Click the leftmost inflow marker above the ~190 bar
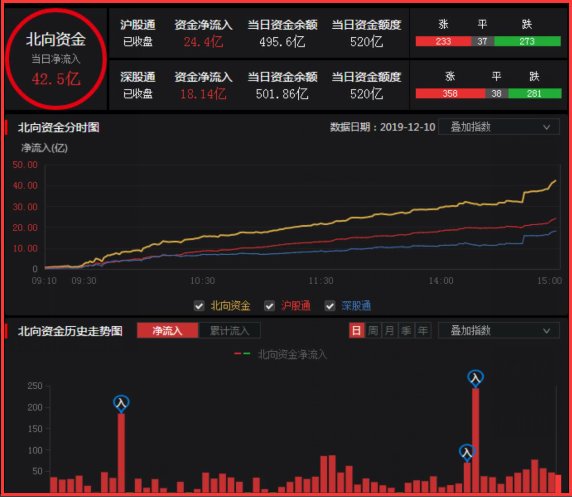The width and height of the screenshot is (572, 497). [121, 403]
